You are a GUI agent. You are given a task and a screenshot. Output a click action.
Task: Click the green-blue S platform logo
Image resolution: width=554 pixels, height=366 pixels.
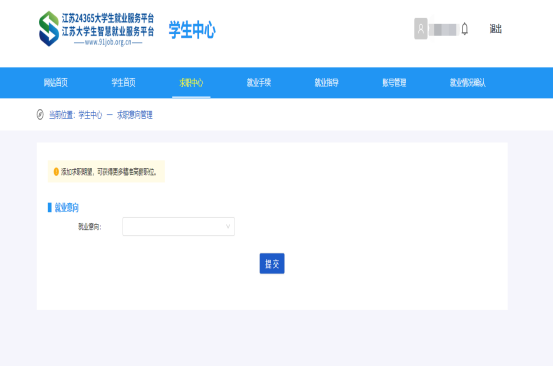49,29
